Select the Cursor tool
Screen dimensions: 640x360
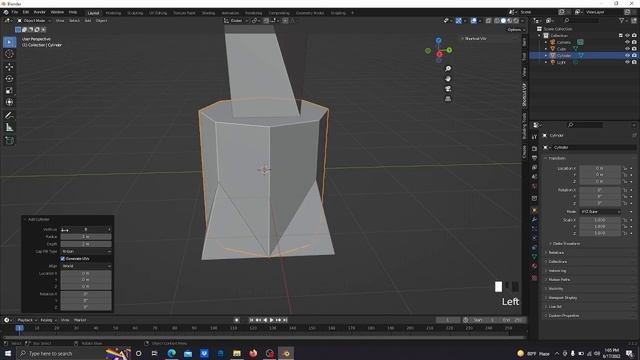click(x=9, y=54)
